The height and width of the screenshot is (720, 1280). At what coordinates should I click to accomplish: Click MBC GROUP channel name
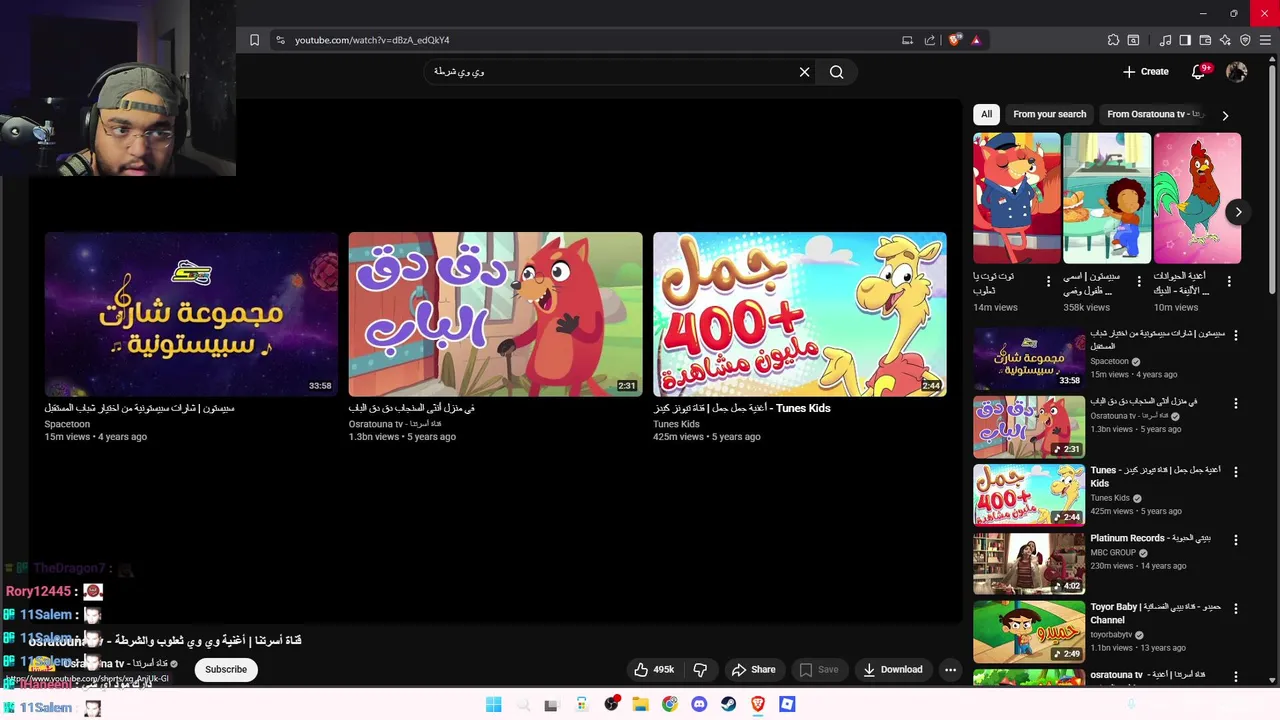(x=1113, y=552)
